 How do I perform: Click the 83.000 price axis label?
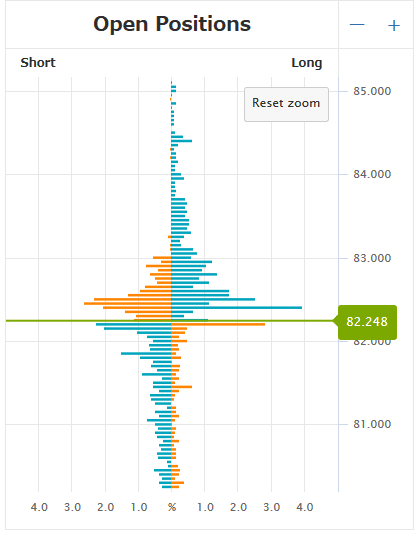[372, 258]
